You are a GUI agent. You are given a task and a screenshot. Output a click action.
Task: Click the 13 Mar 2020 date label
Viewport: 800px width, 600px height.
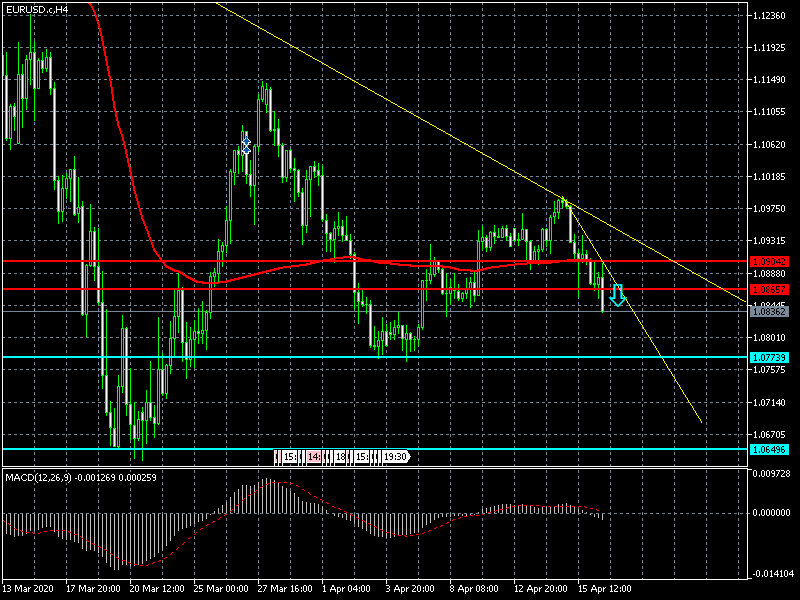click(30, 589)
